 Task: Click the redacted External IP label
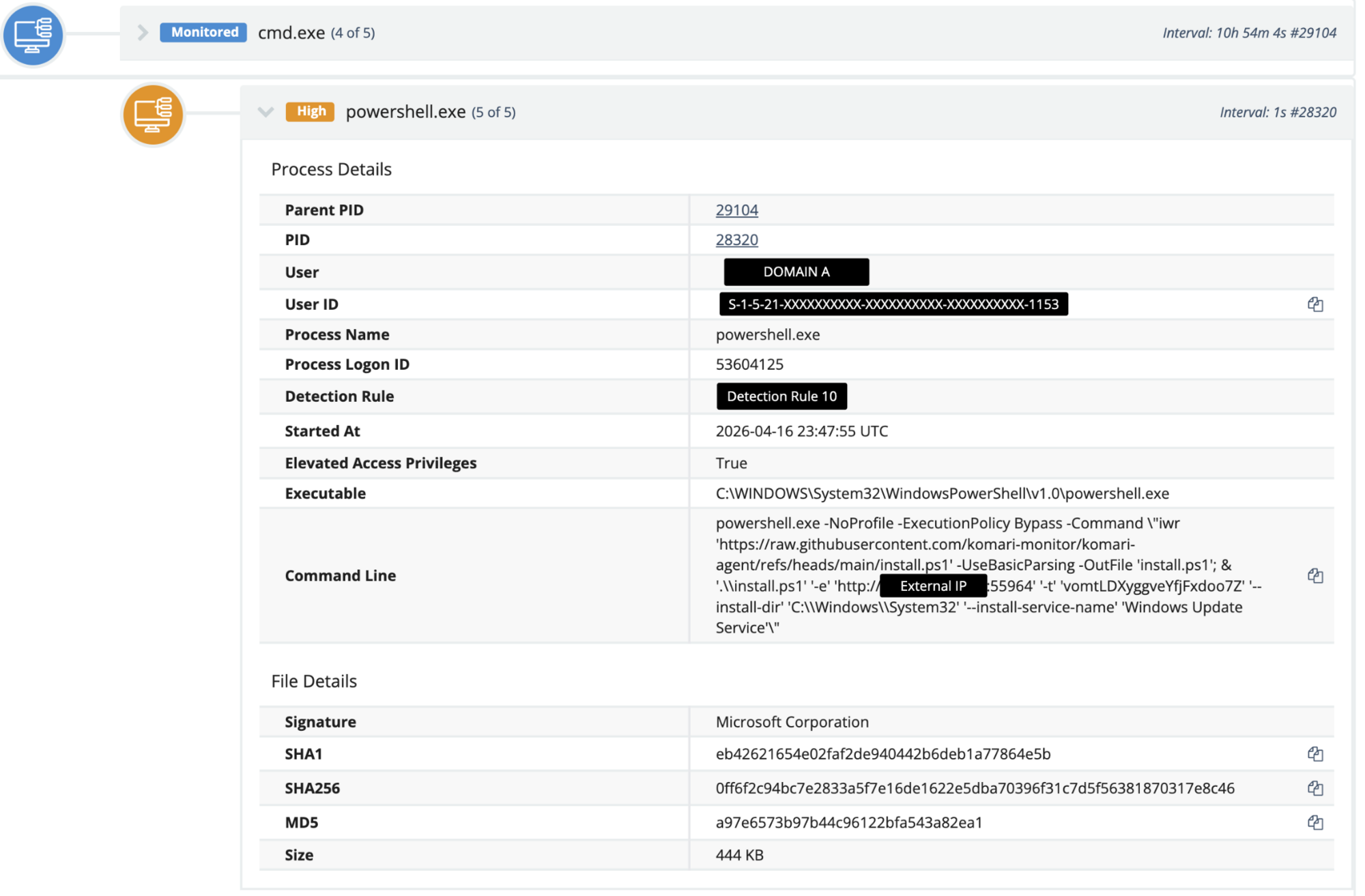pyautogui.click(x=932, y=586)
